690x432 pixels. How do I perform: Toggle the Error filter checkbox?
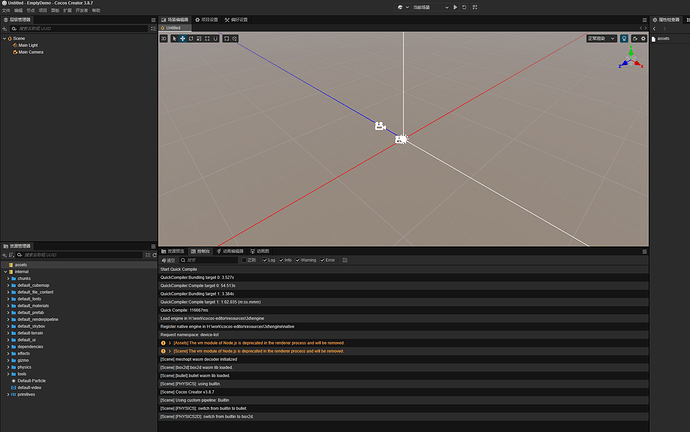point(323,260)
